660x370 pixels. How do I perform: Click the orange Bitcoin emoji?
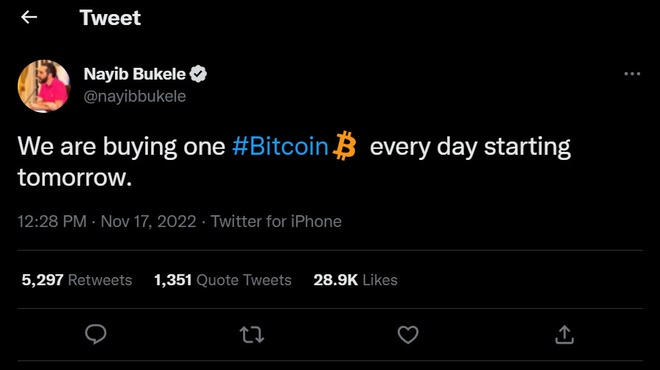point(344,146)
